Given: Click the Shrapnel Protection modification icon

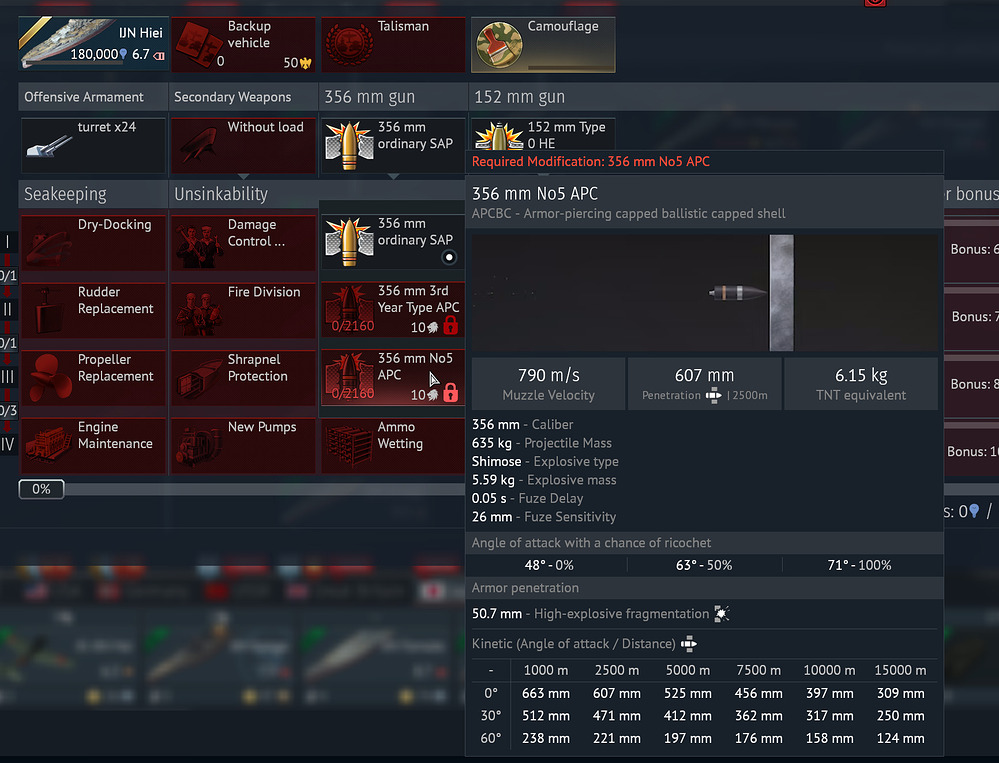Looking at the screenshot, I should 199,378.
